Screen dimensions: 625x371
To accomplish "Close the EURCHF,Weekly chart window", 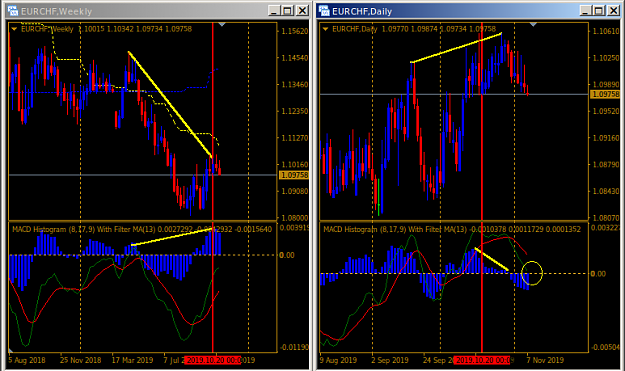I will [303, 11].
